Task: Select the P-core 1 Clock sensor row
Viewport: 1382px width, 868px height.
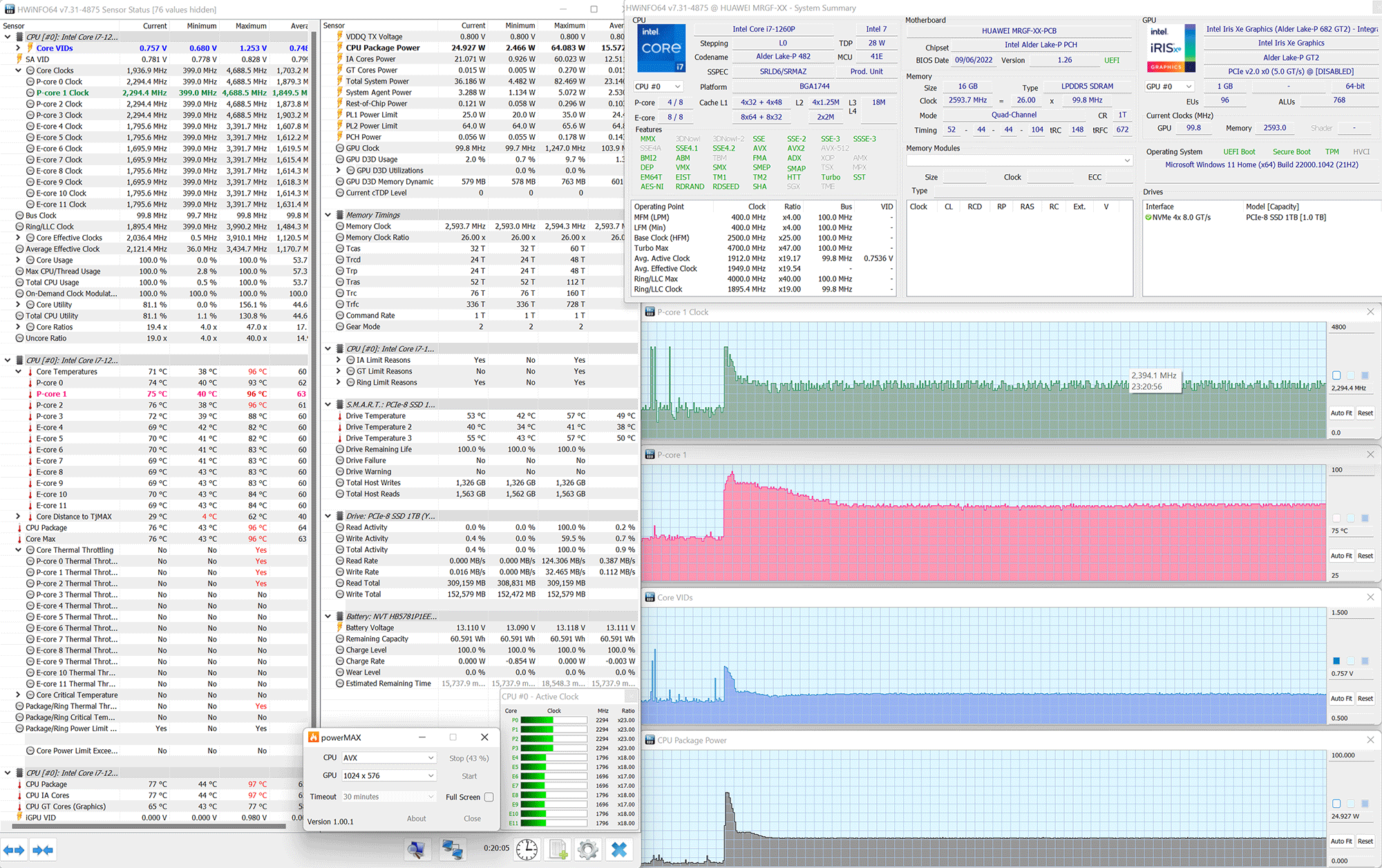Action: [x=62, y=93]
